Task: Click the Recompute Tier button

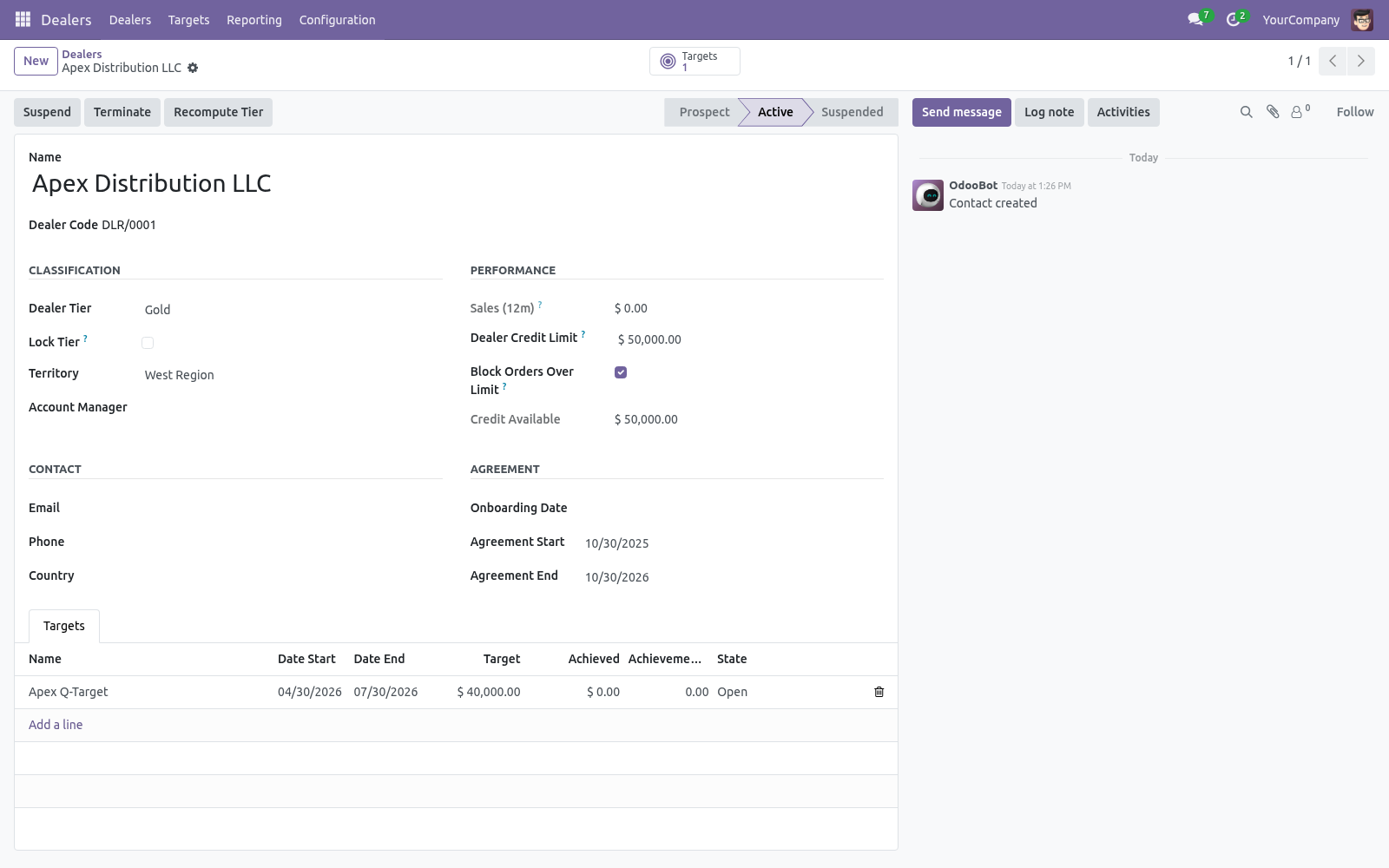Action: 218,112
